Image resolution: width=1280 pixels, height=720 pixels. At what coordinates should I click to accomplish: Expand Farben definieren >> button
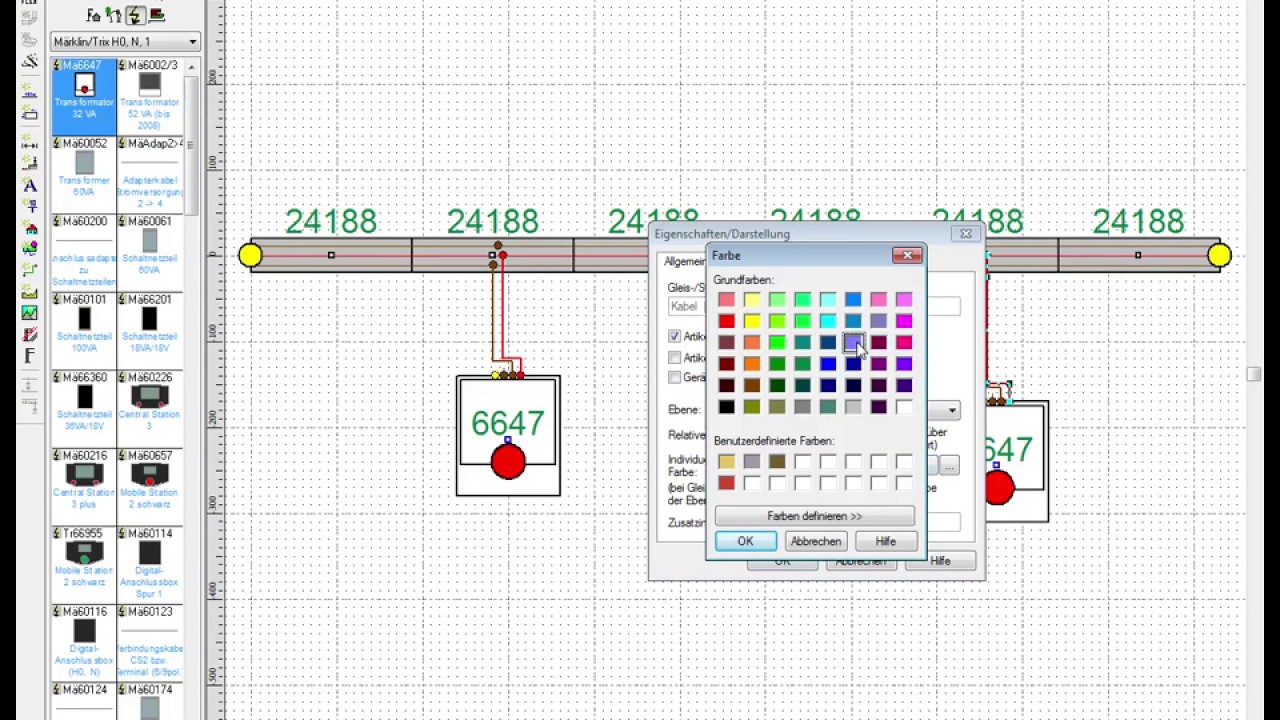click(x=814, y=516)
